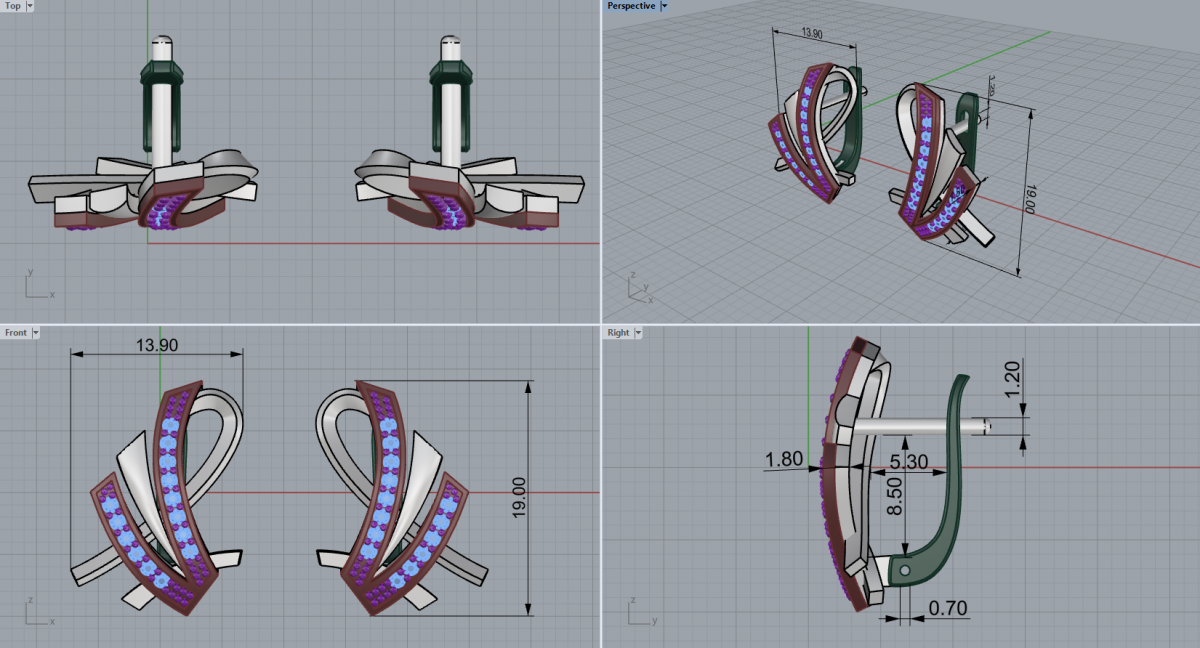1200x648 pixels.
Task: Expand the Front viewport dropdown arrow
Action: click(x=36, y=332)
